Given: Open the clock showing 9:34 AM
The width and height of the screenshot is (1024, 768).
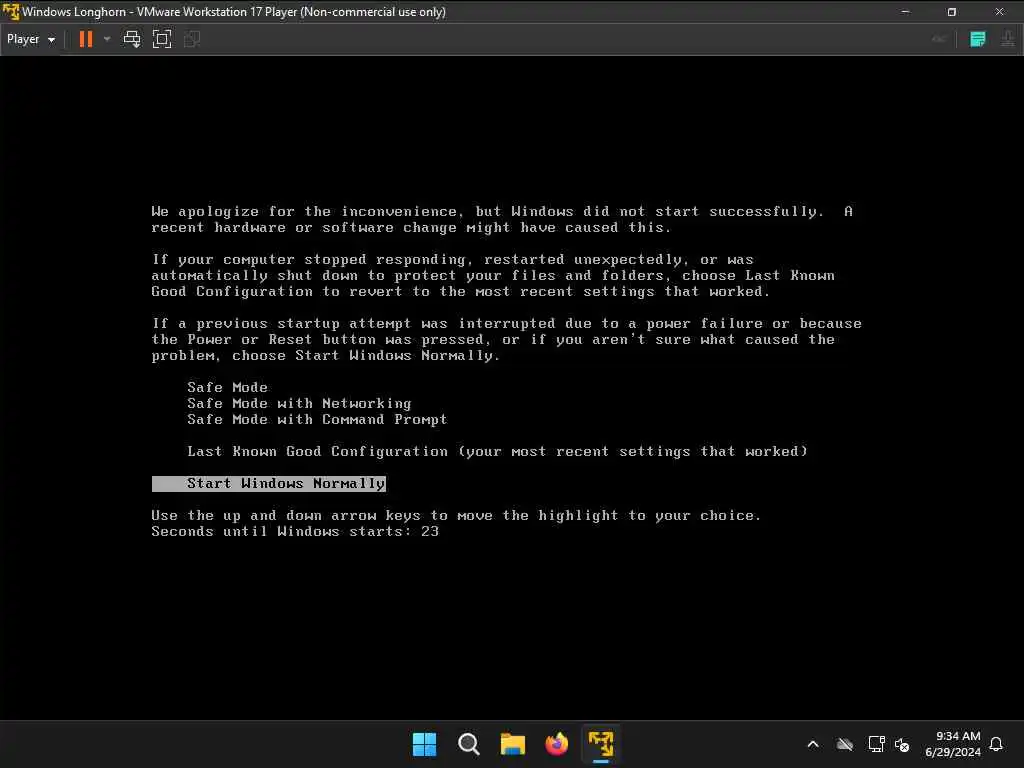Looking at the screenshot, I should point(953,744).
